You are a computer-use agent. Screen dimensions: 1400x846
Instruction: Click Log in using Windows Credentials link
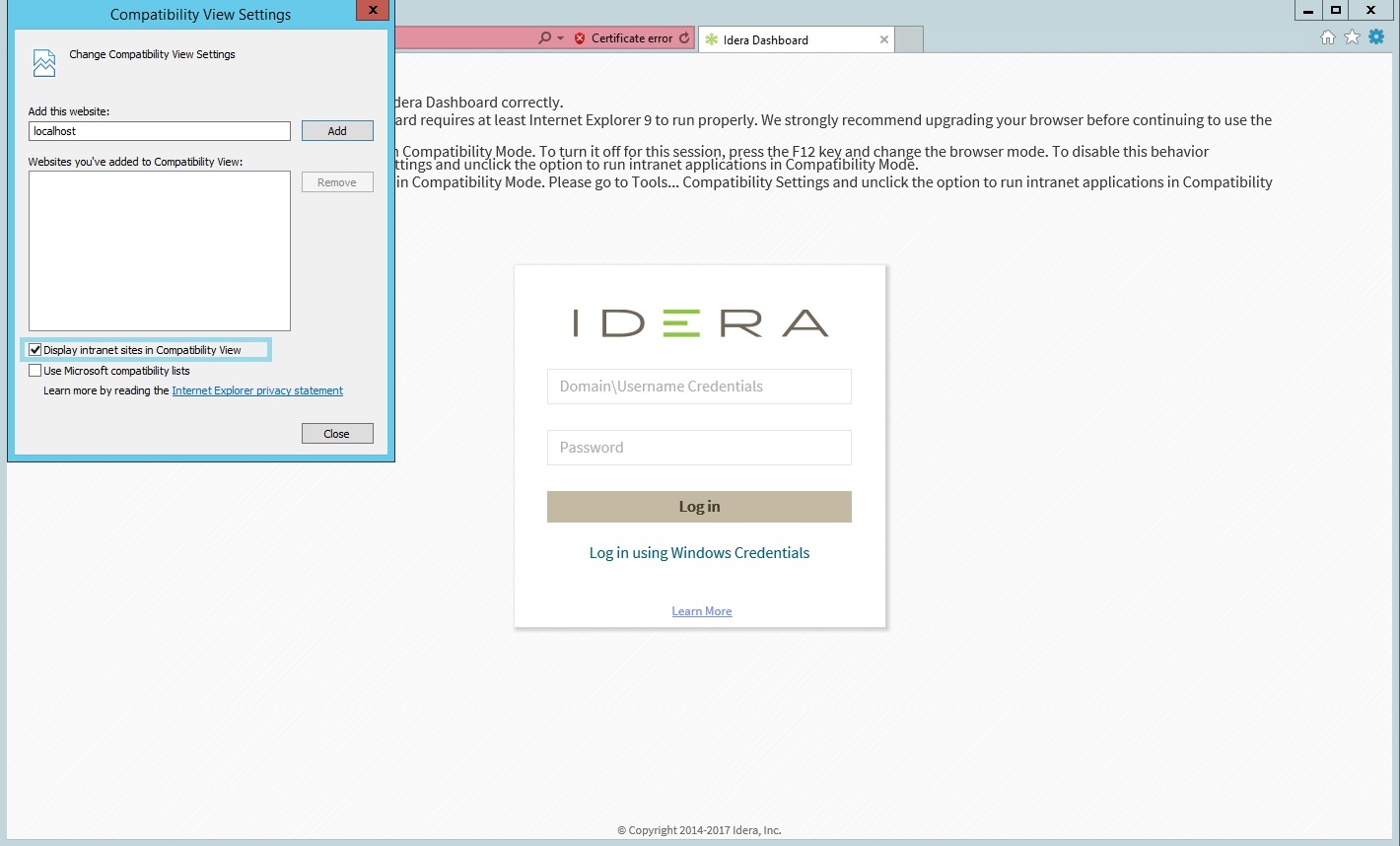(699, 553)
